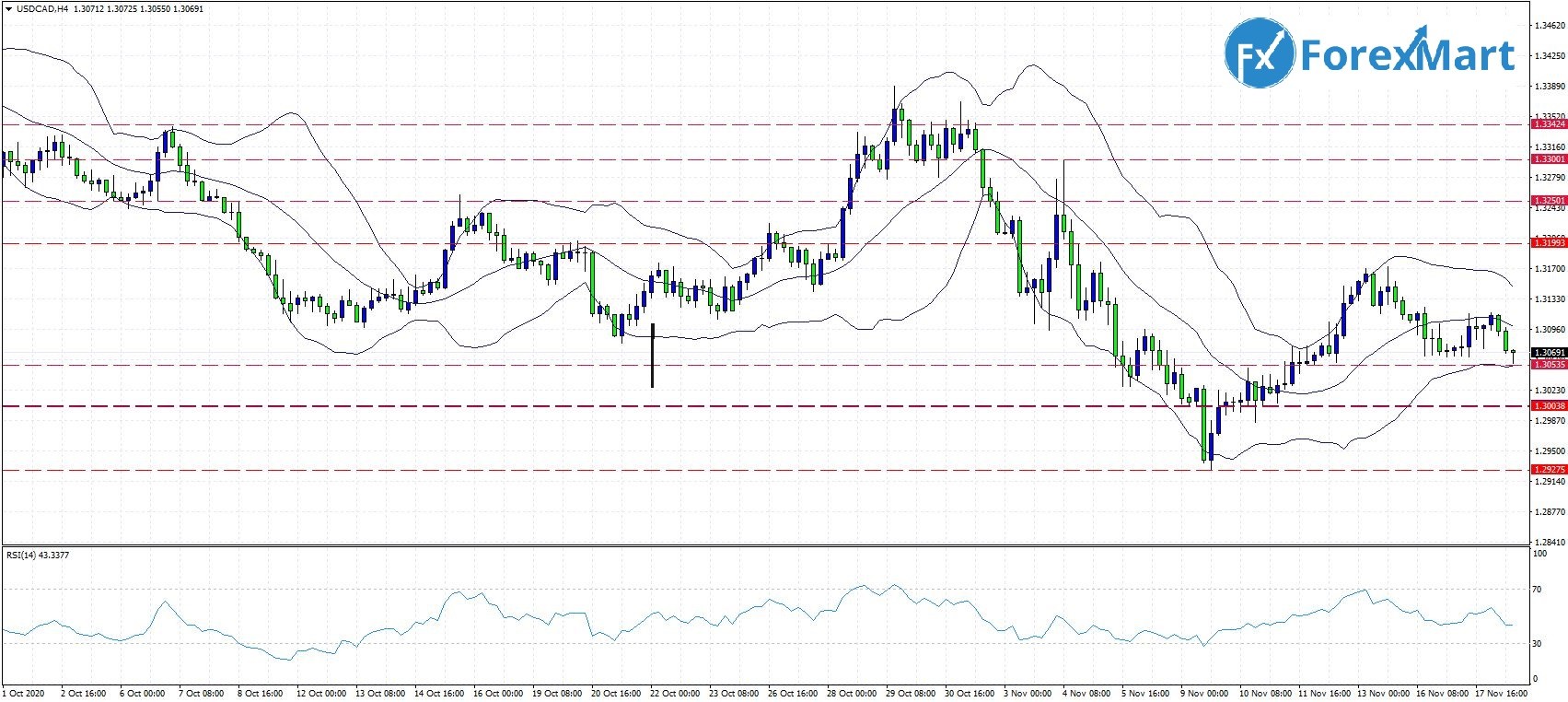1568x702 pixels.
Task: Select the red 1.33424 resistance level label
Action: coord(1548,124)
